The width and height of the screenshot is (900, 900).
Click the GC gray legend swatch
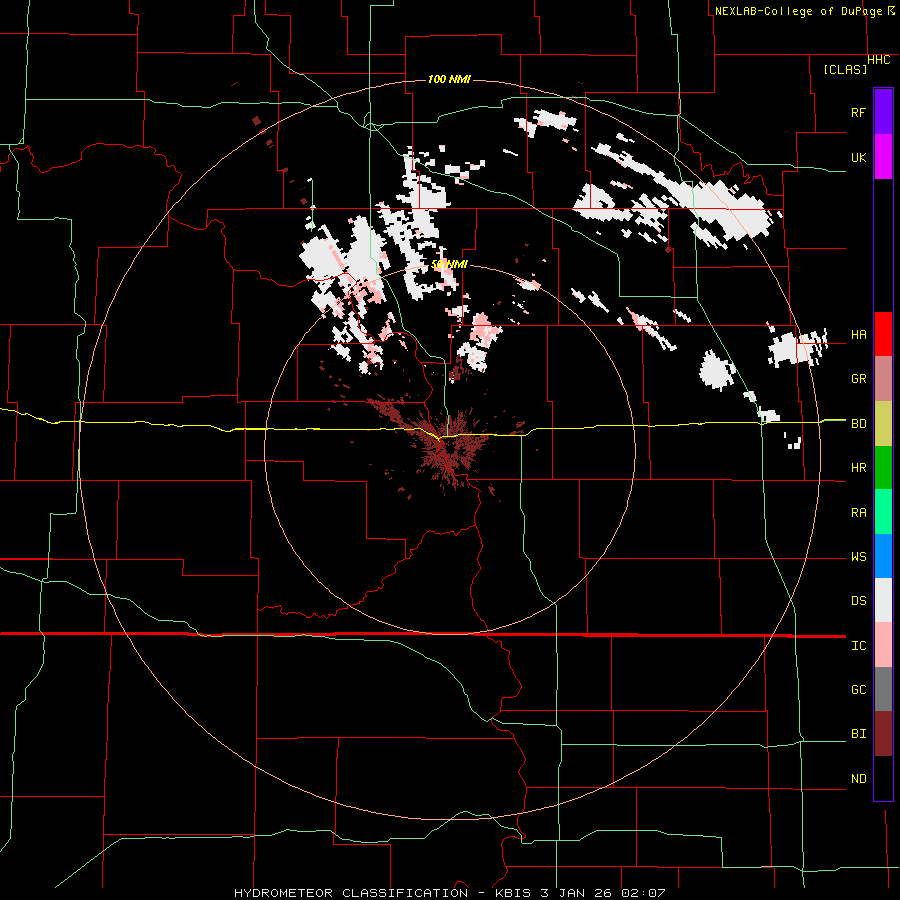[x=883, y=689]
